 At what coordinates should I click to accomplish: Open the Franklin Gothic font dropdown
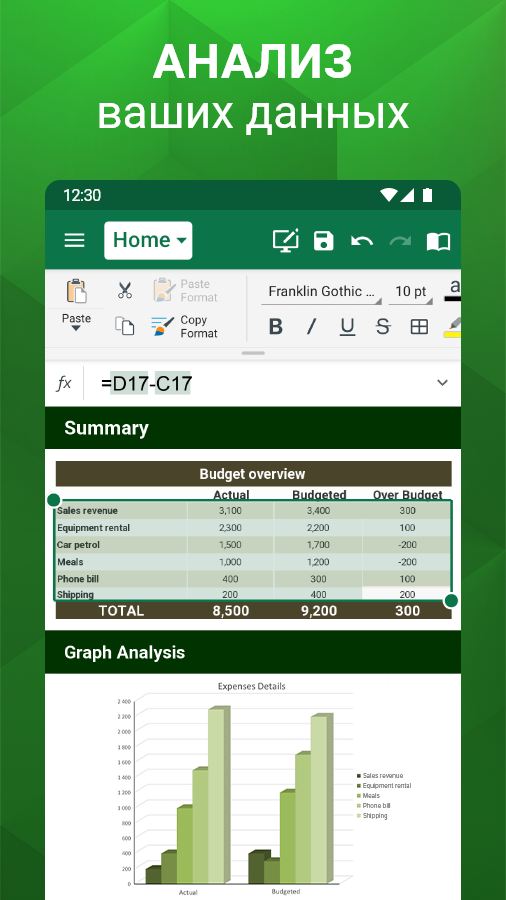(321, 292)
